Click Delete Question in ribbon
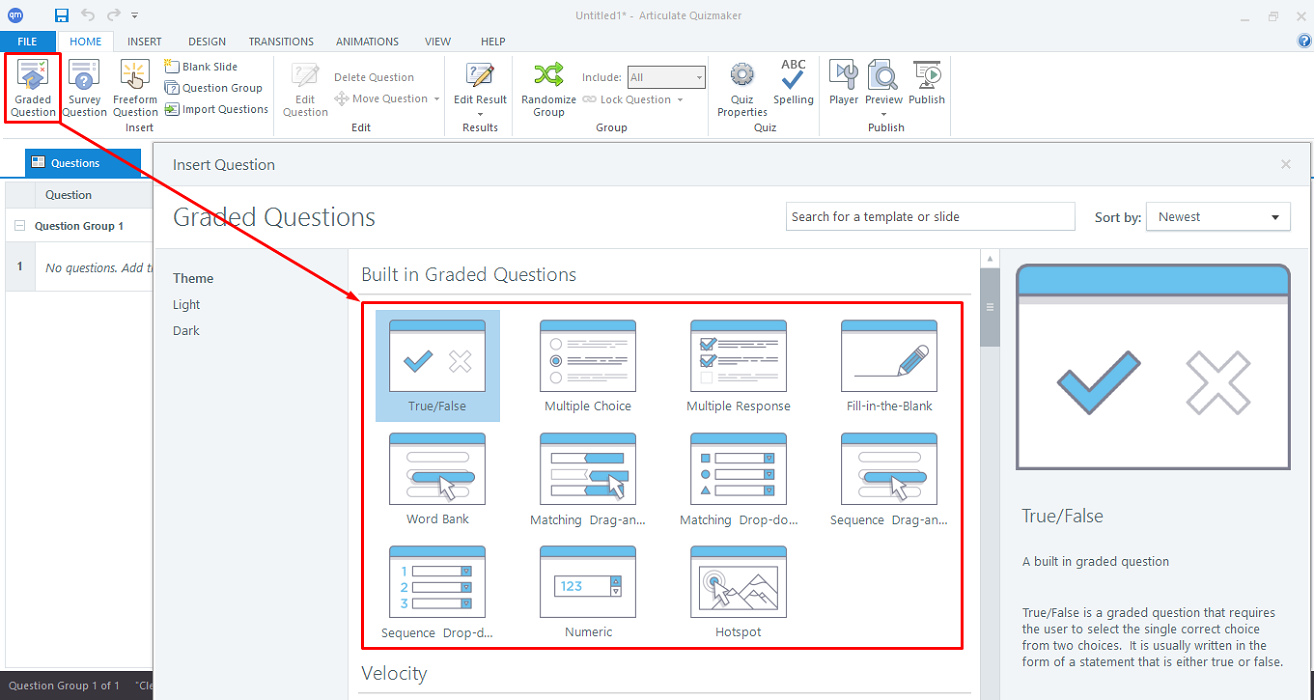The width and height of the screenshot is (1314, 700). point(374,77)
